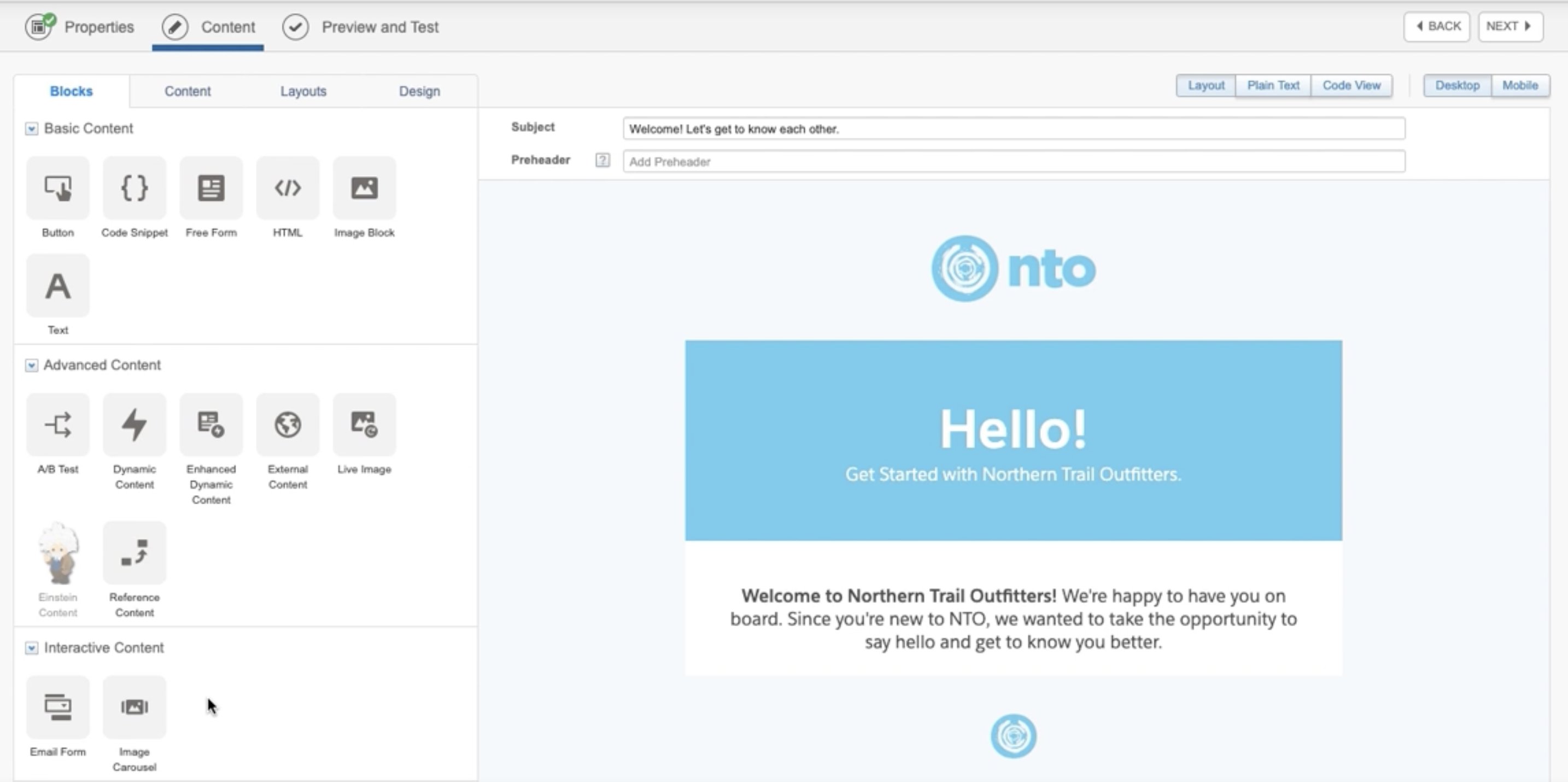Select the A/B Test block
The height and width of the screenshot is (782, 1568).
(x=58, y=424)
